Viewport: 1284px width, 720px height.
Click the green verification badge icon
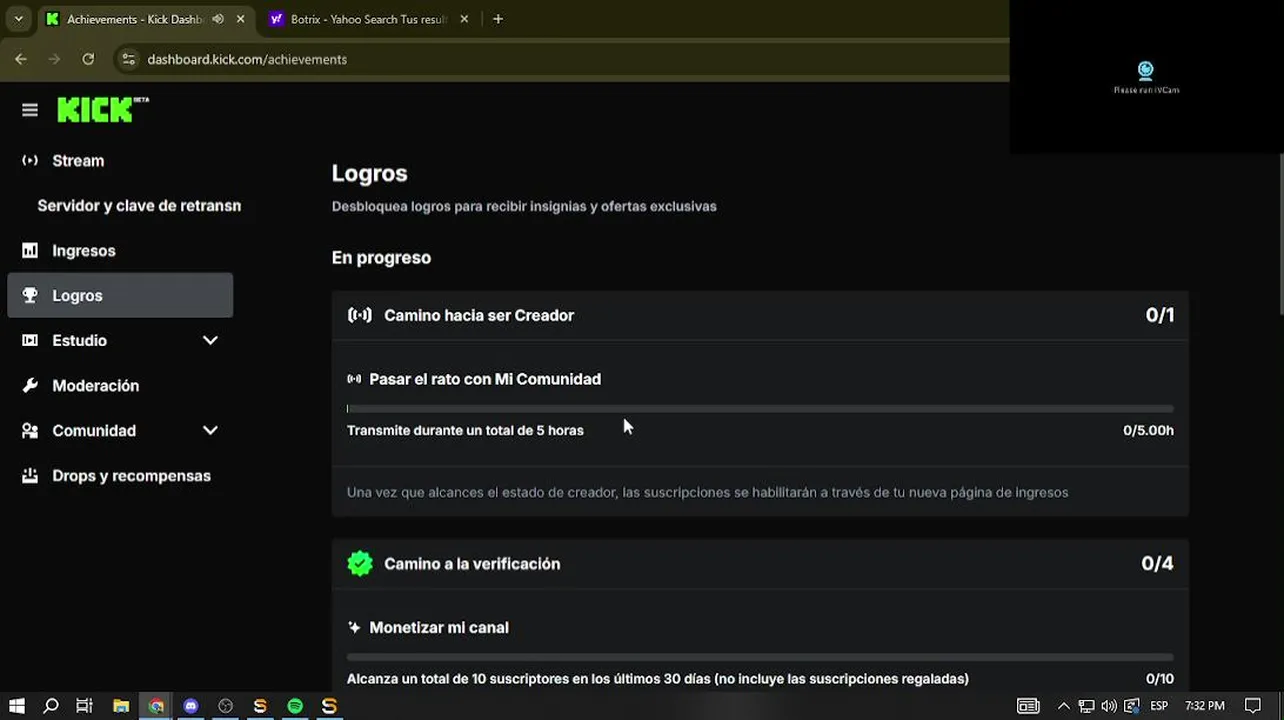coord(360,564)
